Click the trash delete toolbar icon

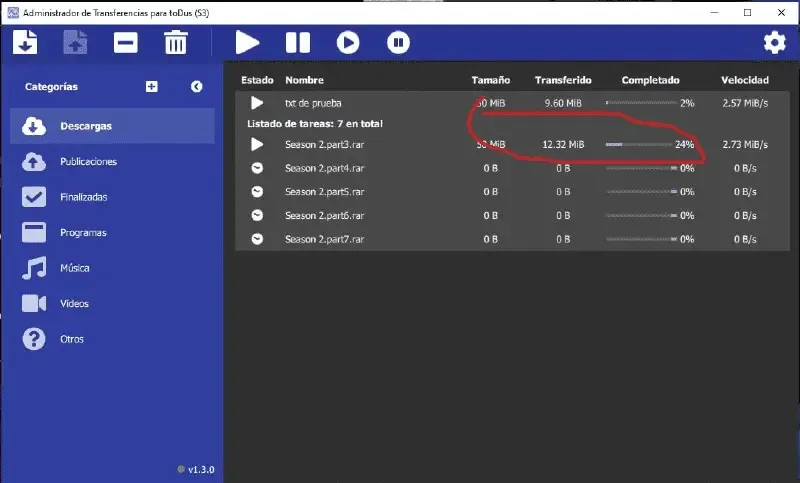coord(176,42)
